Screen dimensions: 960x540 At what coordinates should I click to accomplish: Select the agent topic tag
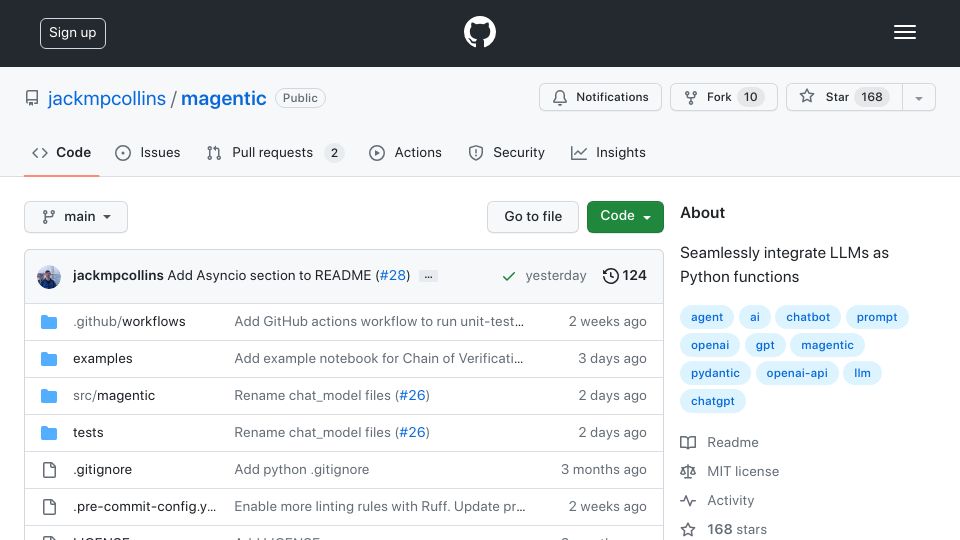click(x=707, y=317)
